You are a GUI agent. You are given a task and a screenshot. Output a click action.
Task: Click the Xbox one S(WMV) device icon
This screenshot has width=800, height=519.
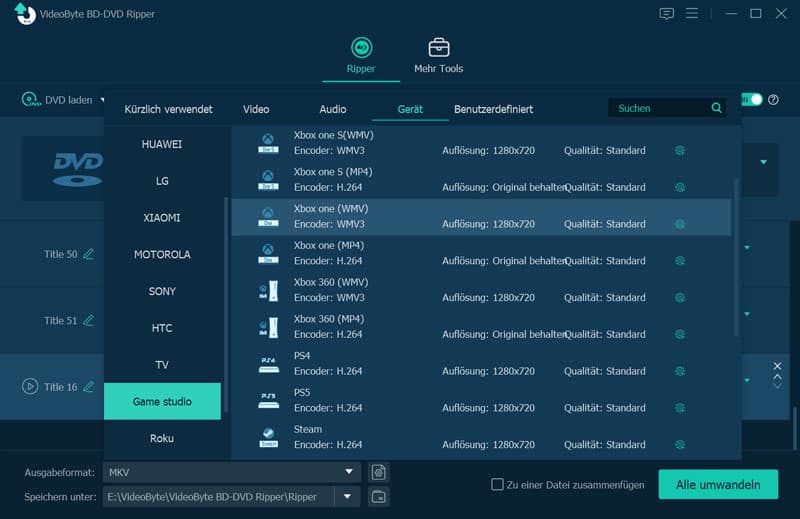tap(268, 143)
